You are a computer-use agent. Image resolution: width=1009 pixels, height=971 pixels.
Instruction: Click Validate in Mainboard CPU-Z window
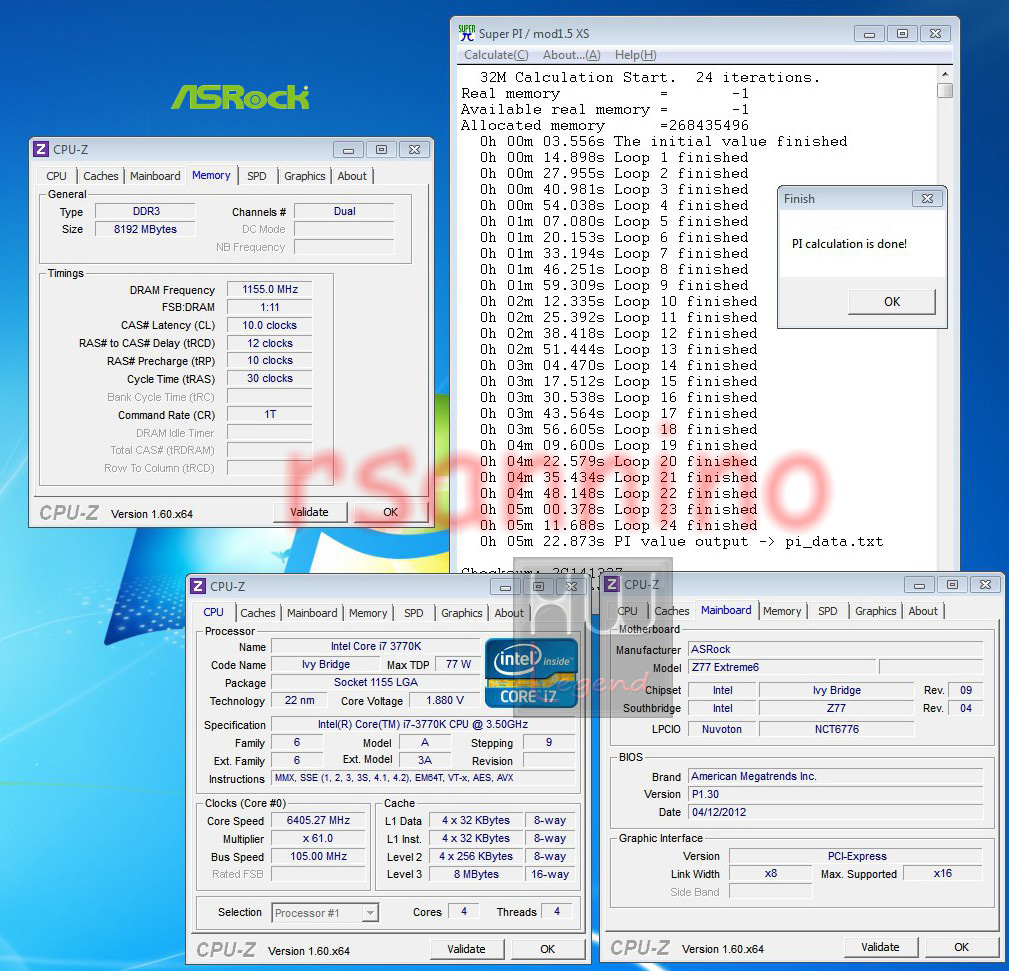880,947
